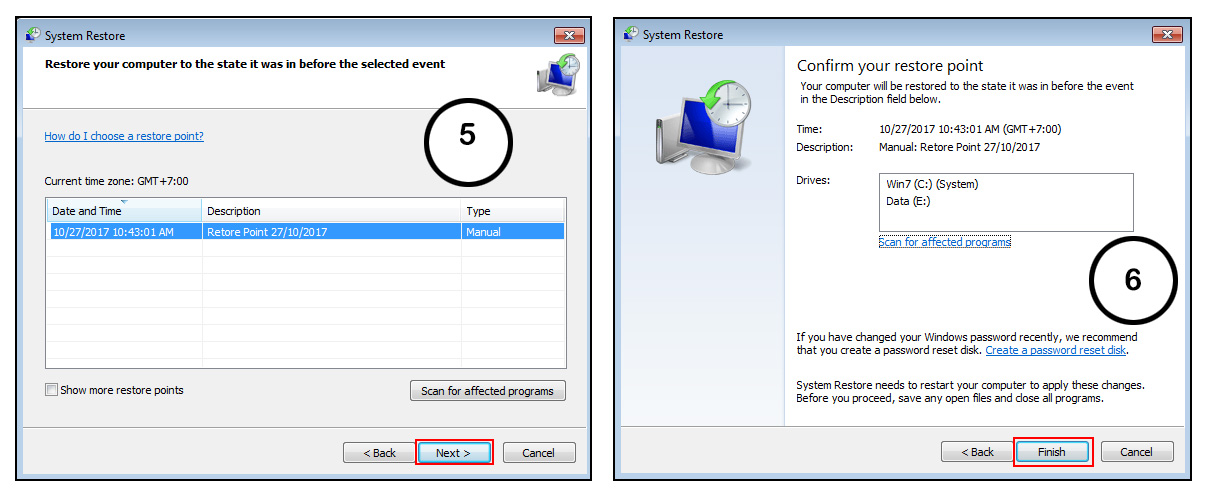
Task: Click the System Restore title icon in left window
Action: (x=33, y=35)
